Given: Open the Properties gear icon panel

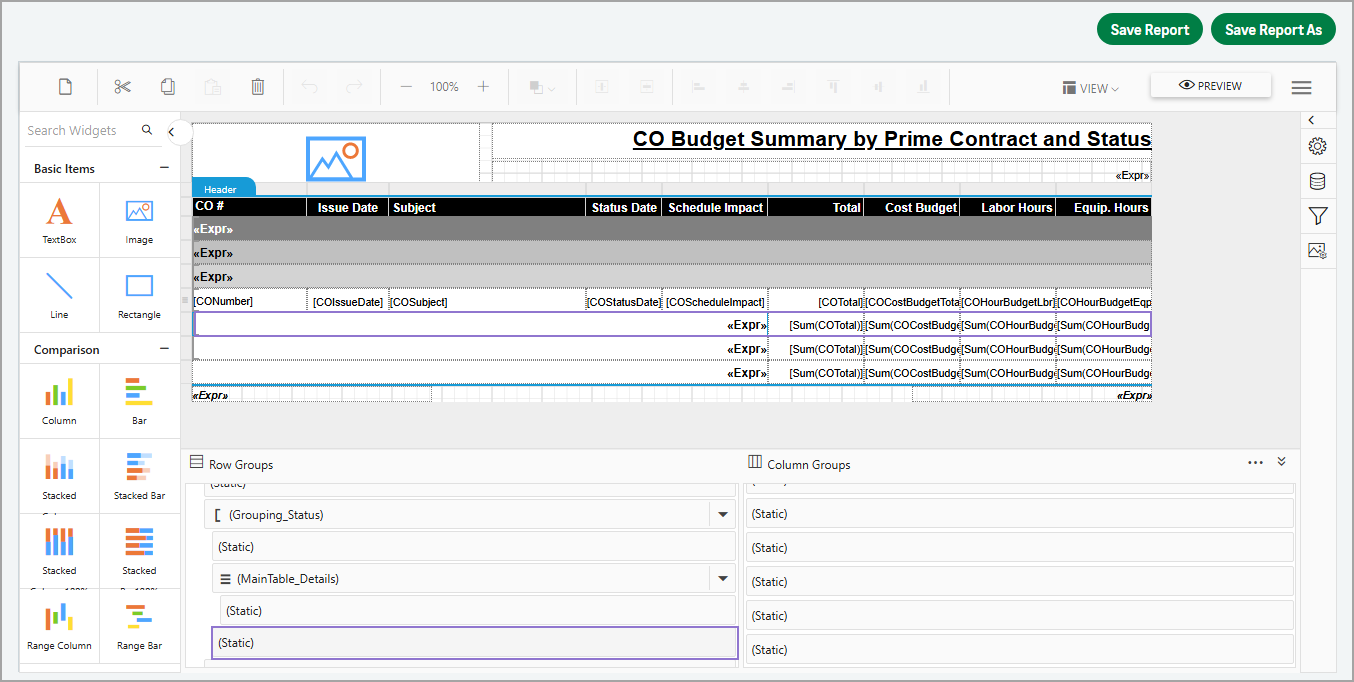Looking at the screenshot, I should 1317,147.
